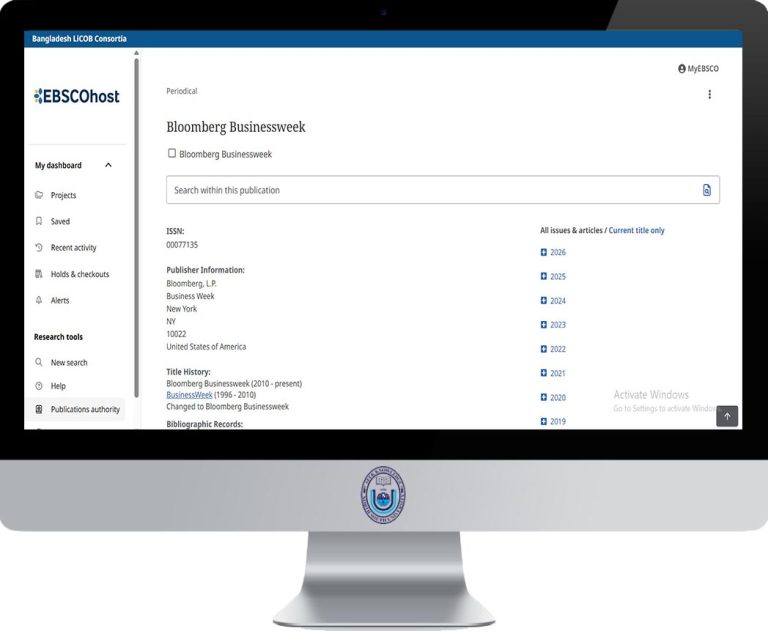Screen dimensions: 768x642
Task: Expand the 2024 issues list
Action: pyautogui.click(x=543, y=300)
